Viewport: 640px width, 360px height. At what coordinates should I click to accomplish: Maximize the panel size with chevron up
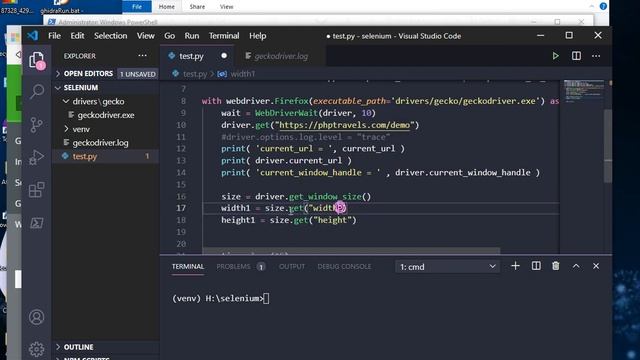[576, 266]
